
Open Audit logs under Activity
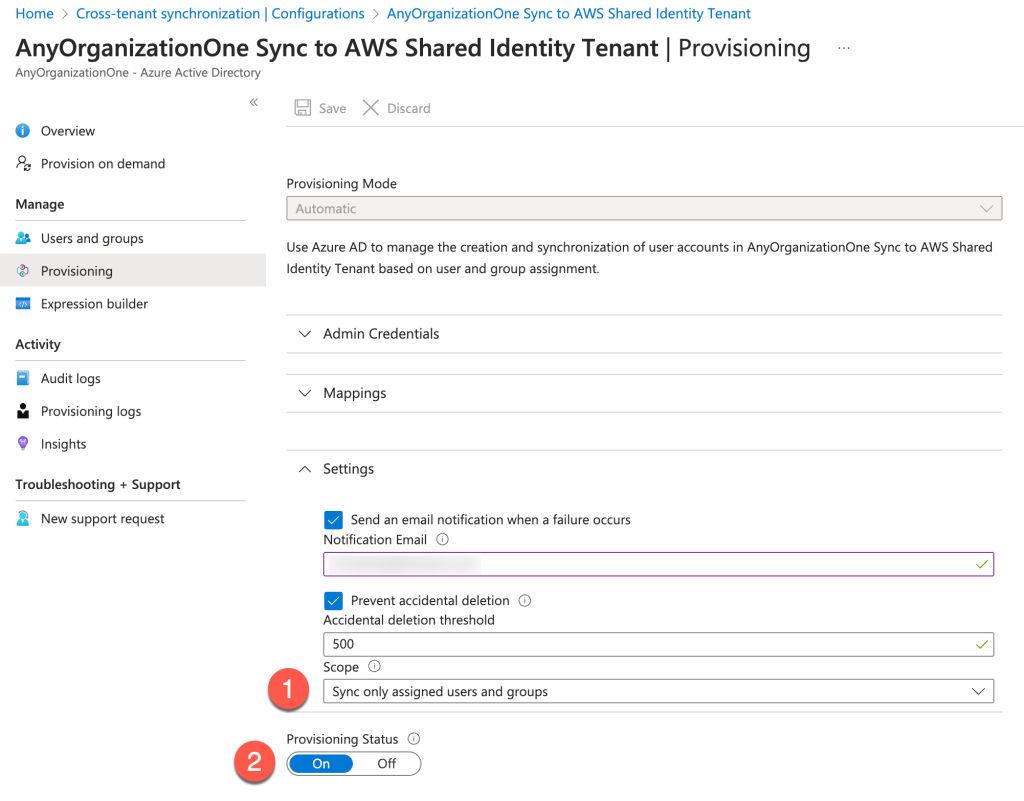[x=72, y=378]
